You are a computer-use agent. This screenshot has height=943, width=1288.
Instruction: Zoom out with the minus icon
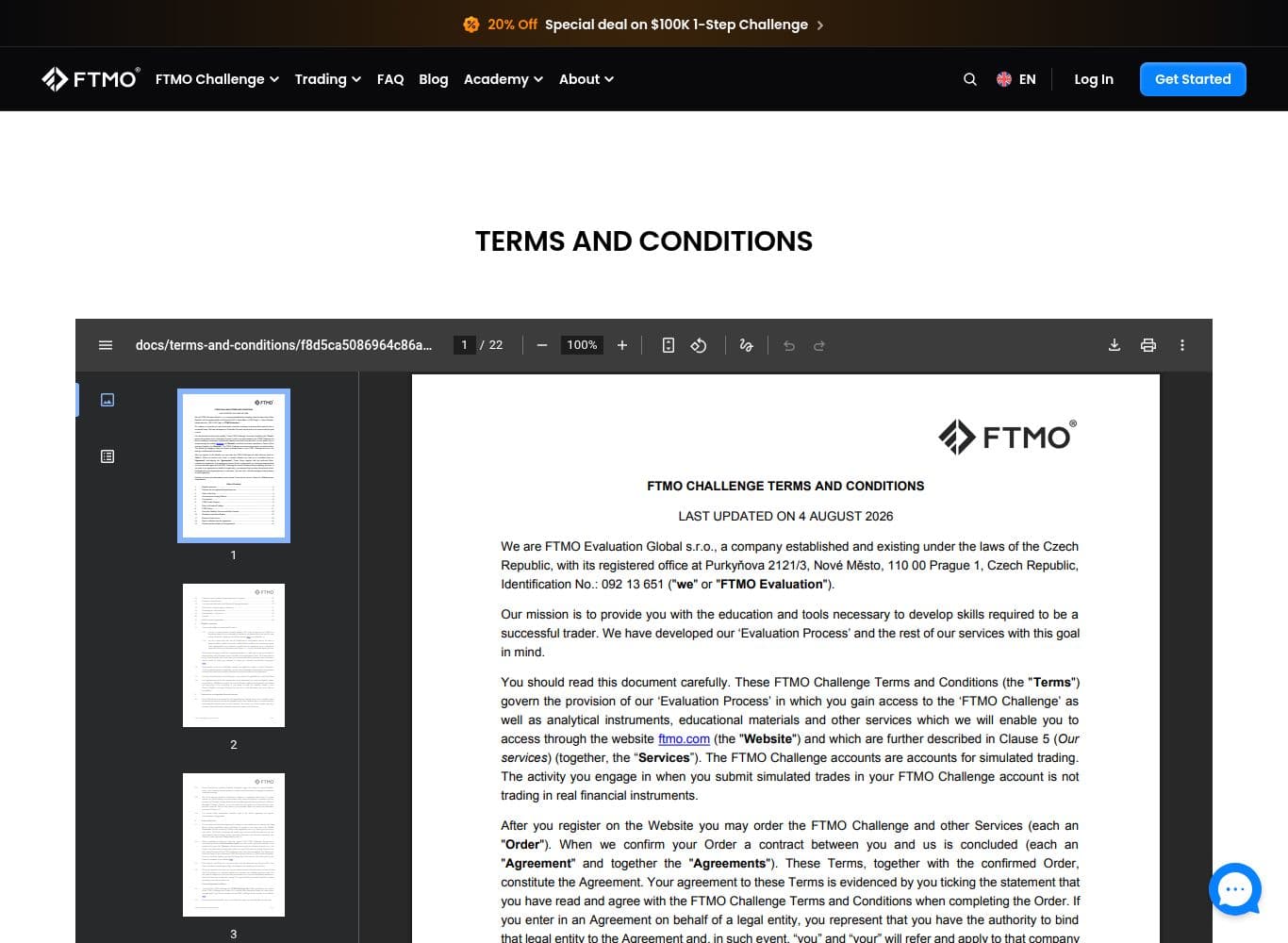(542, 345)
